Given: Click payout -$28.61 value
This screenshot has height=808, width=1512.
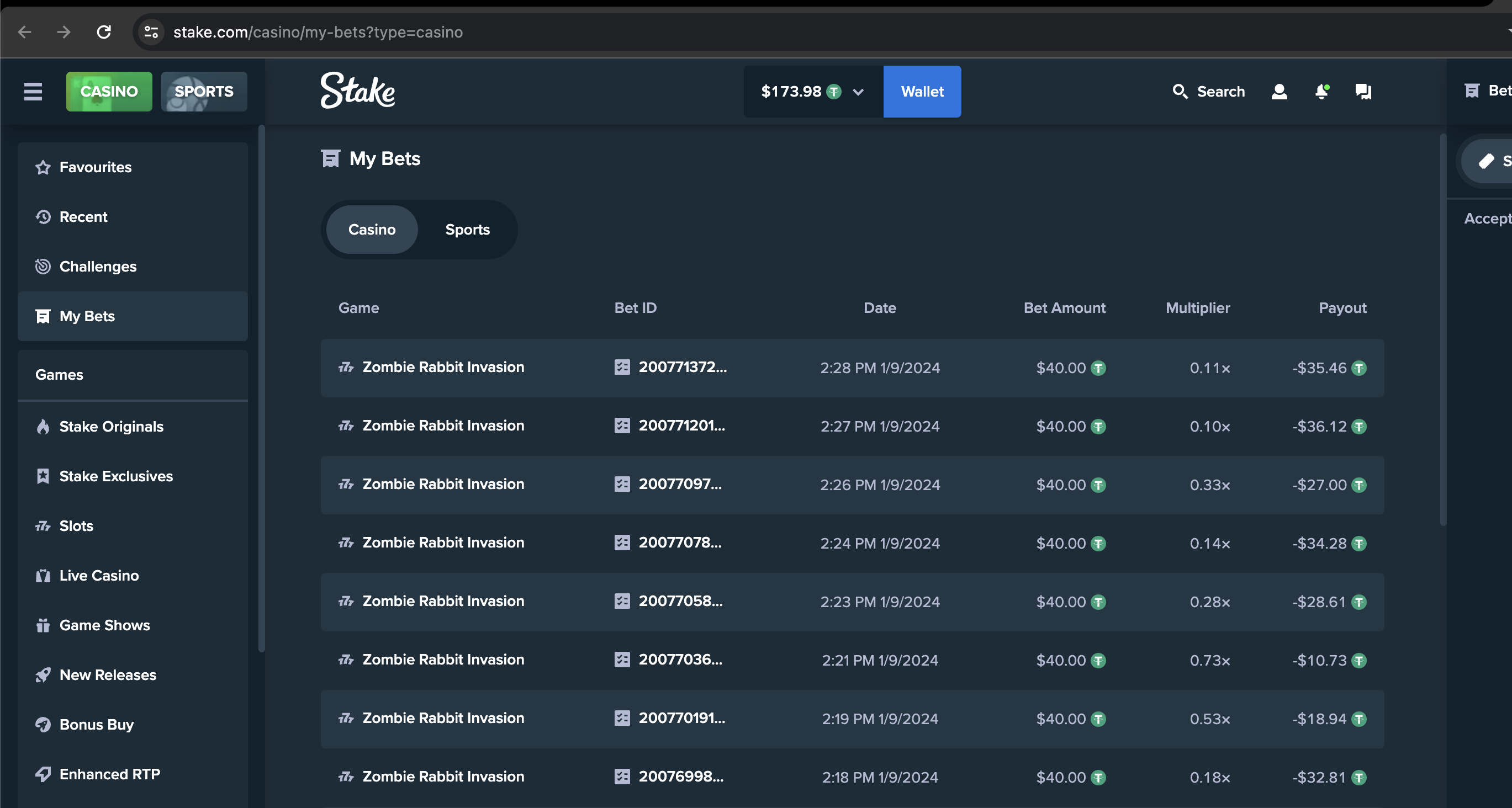Looking at the screenshot, I should (1319, 602).
